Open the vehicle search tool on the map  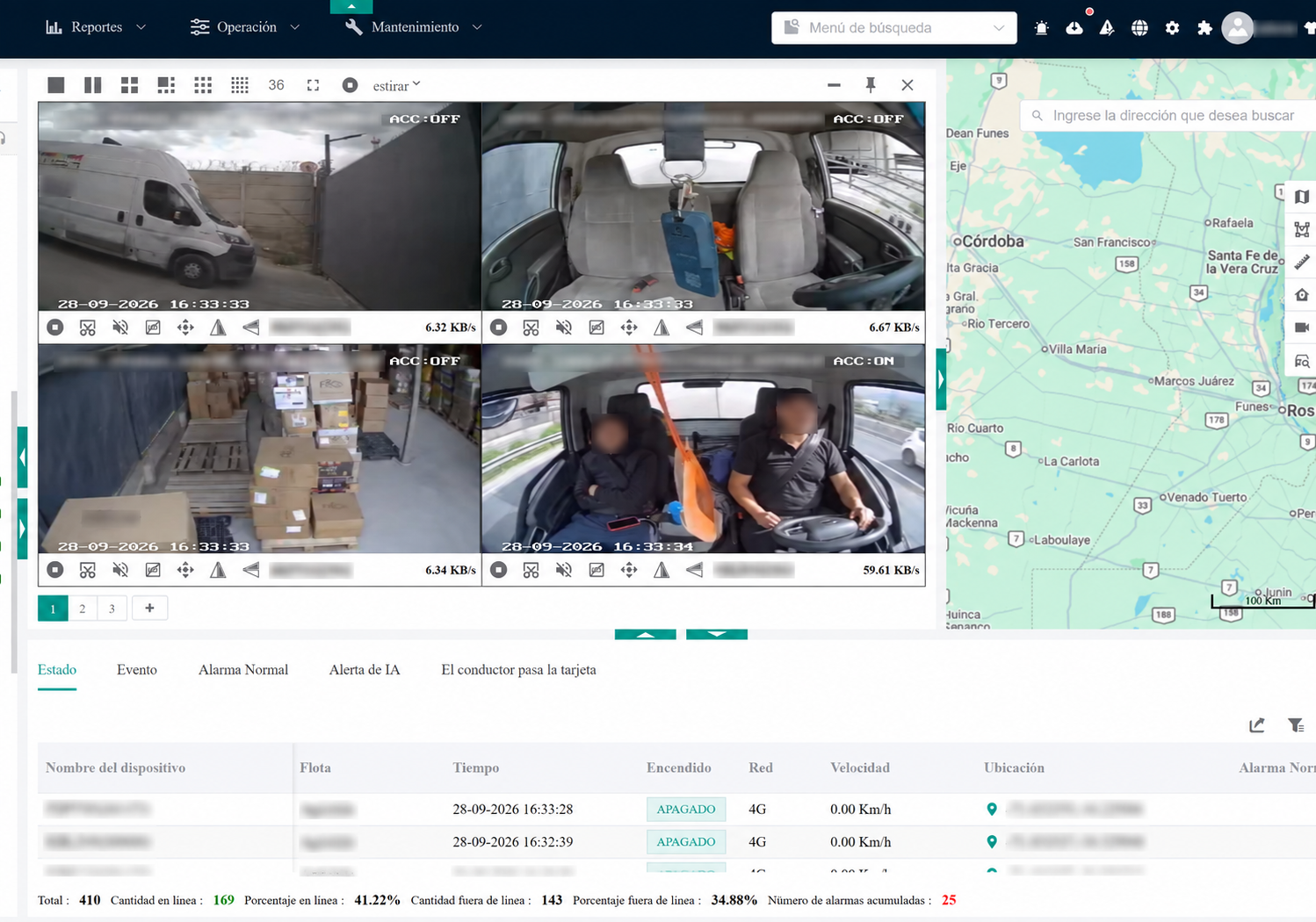[1302, 361]
